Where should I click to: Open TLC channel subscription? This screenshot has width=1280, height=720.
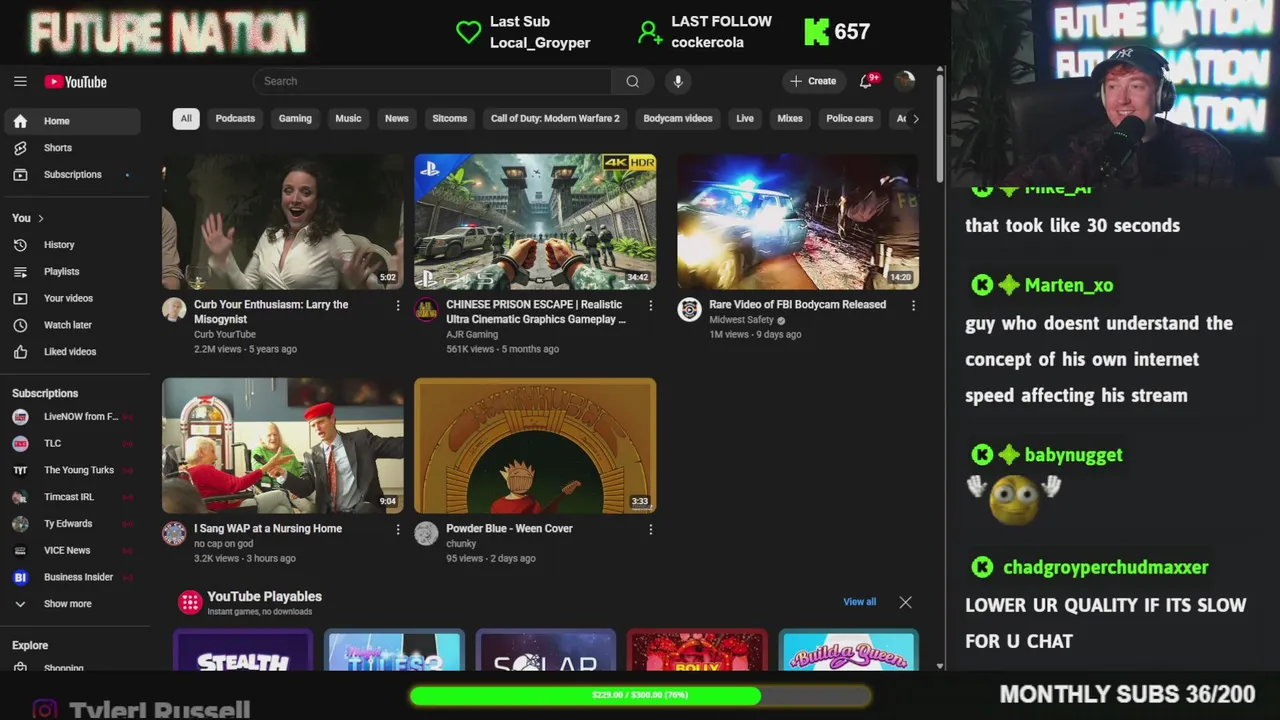70,443
